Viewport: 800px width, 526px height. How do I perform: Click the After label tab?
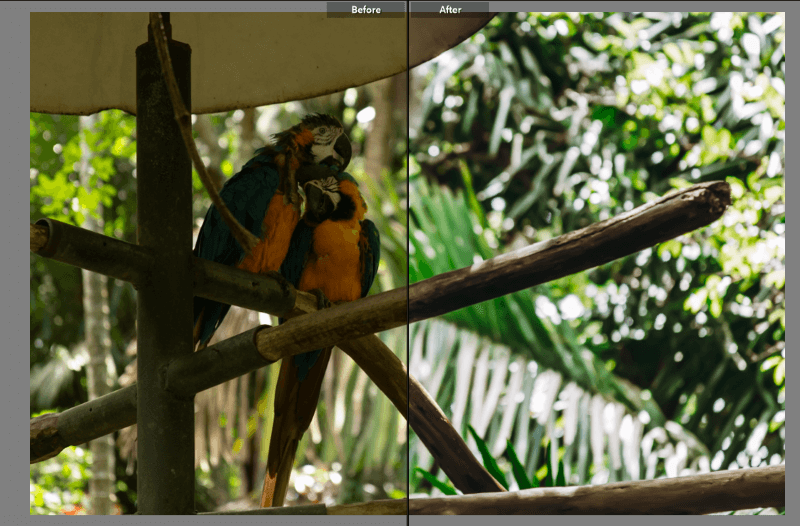point(450,10)
